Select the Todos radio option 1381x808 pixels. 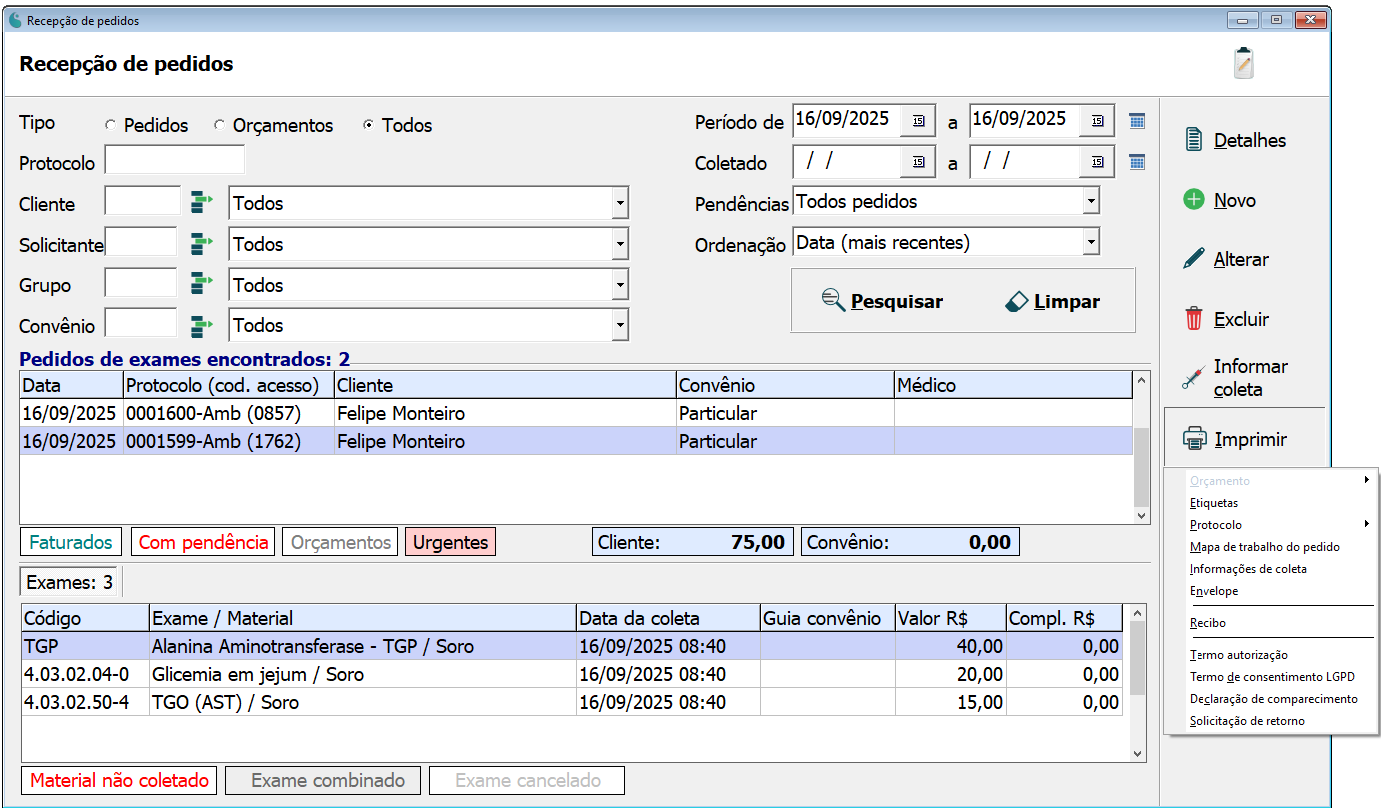pos(368,125)
